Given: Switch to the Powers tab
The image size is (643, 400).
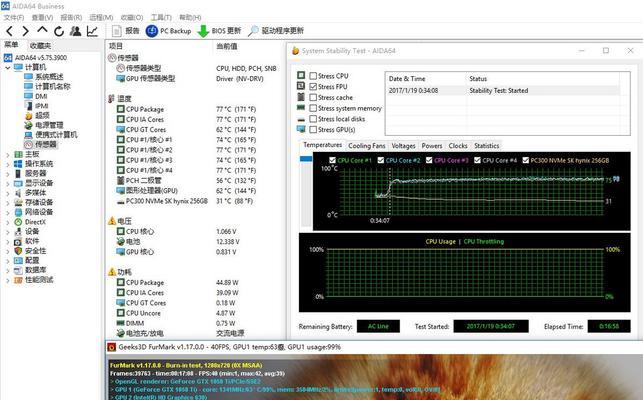Looking at the screenshot, I should coord(432,146).
